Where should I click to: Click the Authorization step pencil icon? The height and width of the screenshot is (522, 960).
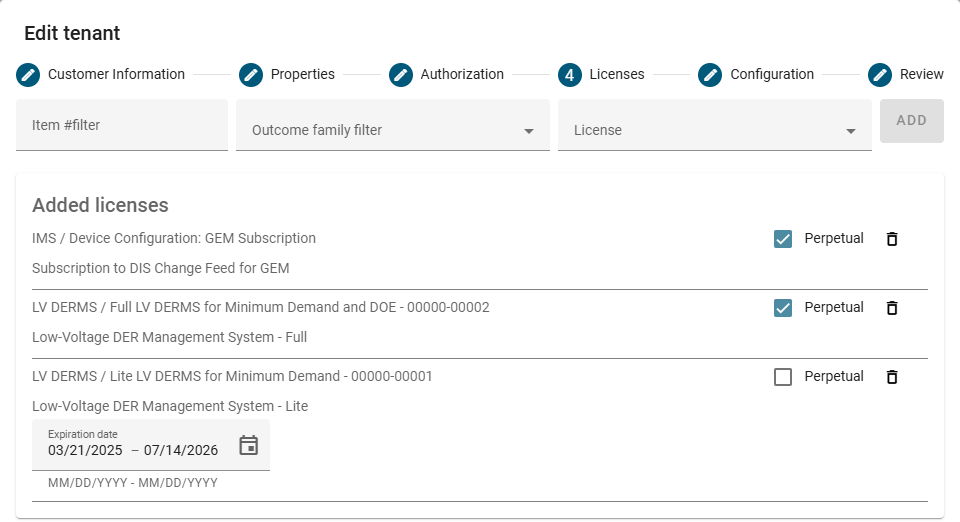(x=401, y=75)
